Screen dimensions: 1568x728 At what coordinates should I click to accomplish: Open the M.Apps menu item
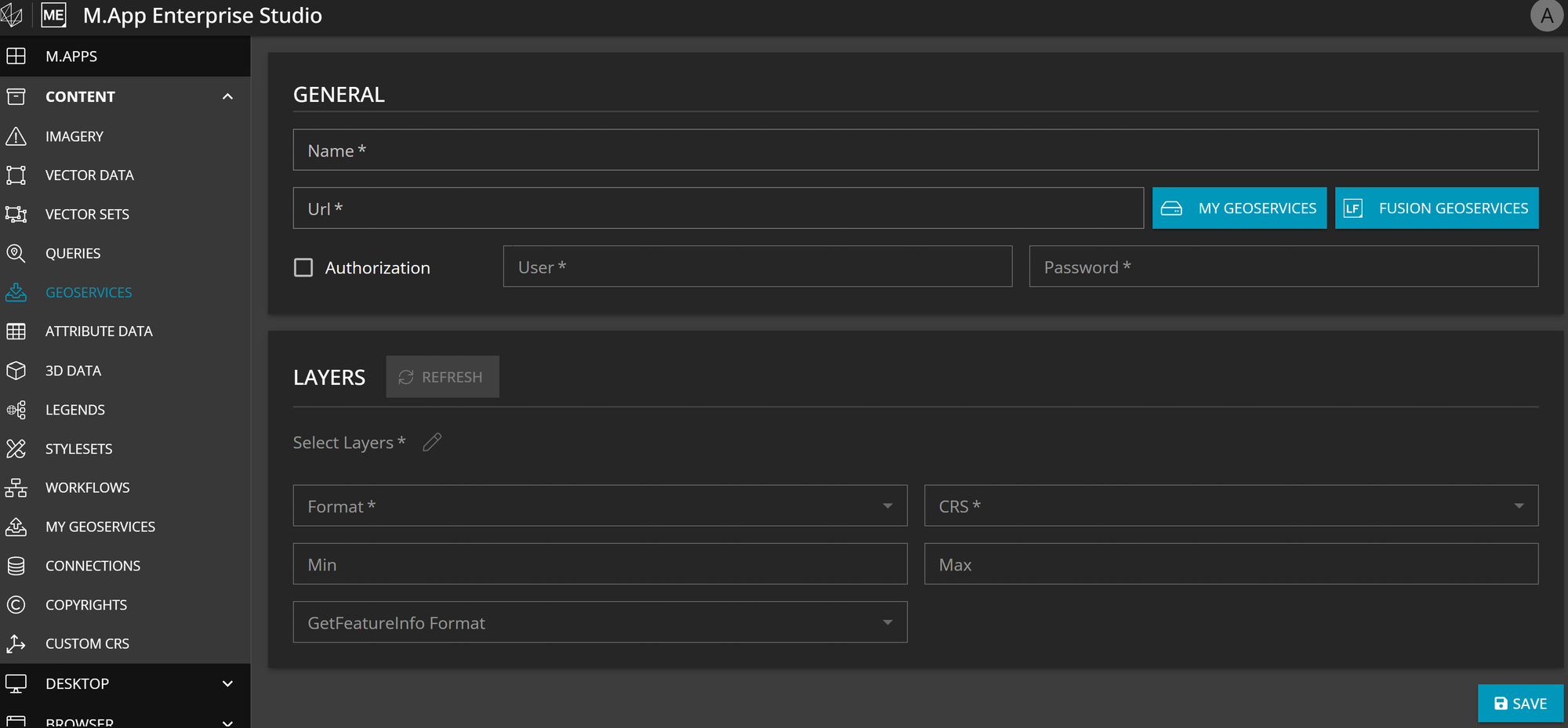125,56
